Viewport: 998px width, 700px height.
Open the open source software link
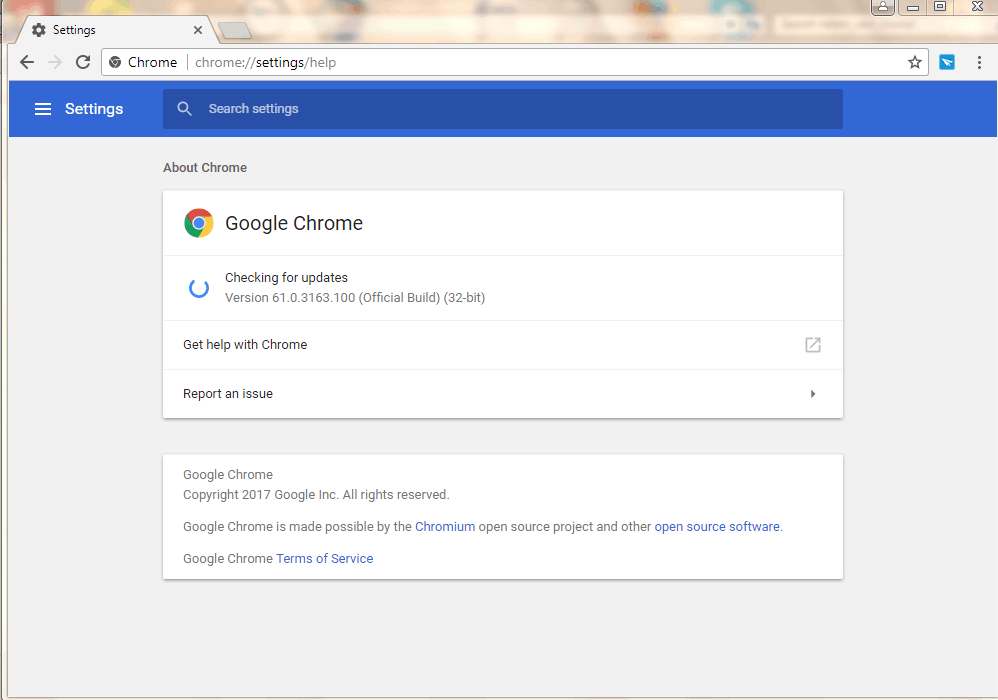pos(717,527)
